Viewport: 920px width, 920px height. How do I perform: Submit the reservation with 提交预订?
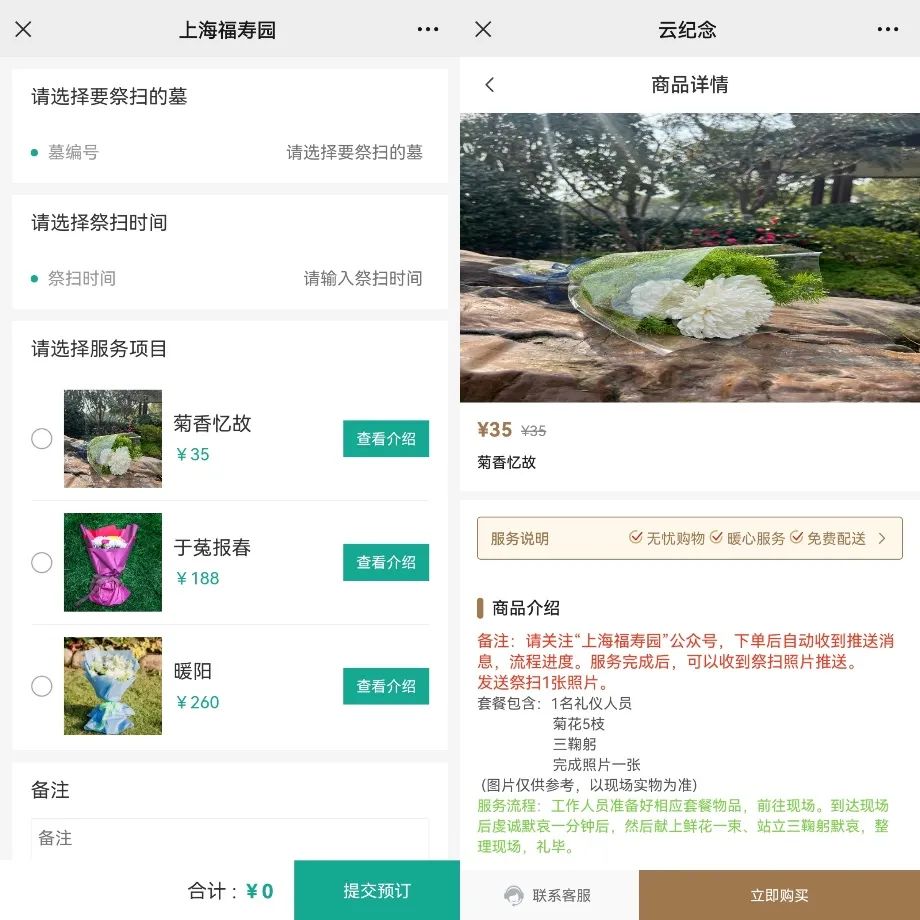[377, 890]
